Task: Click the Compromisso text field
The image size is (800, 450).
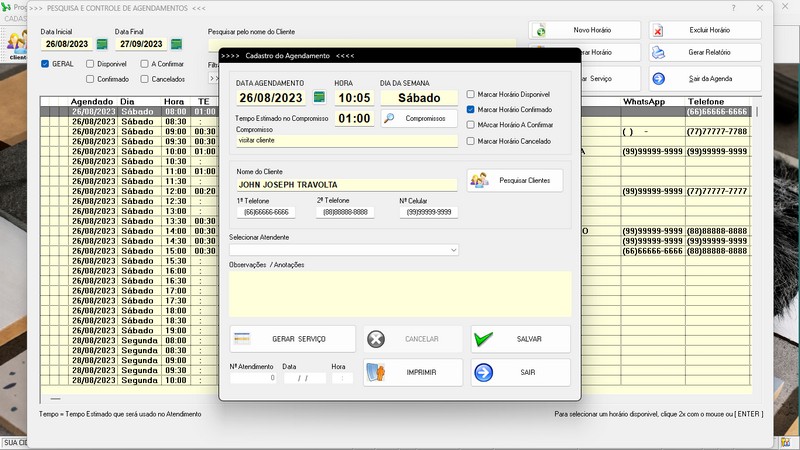Action: pos(347,141)
